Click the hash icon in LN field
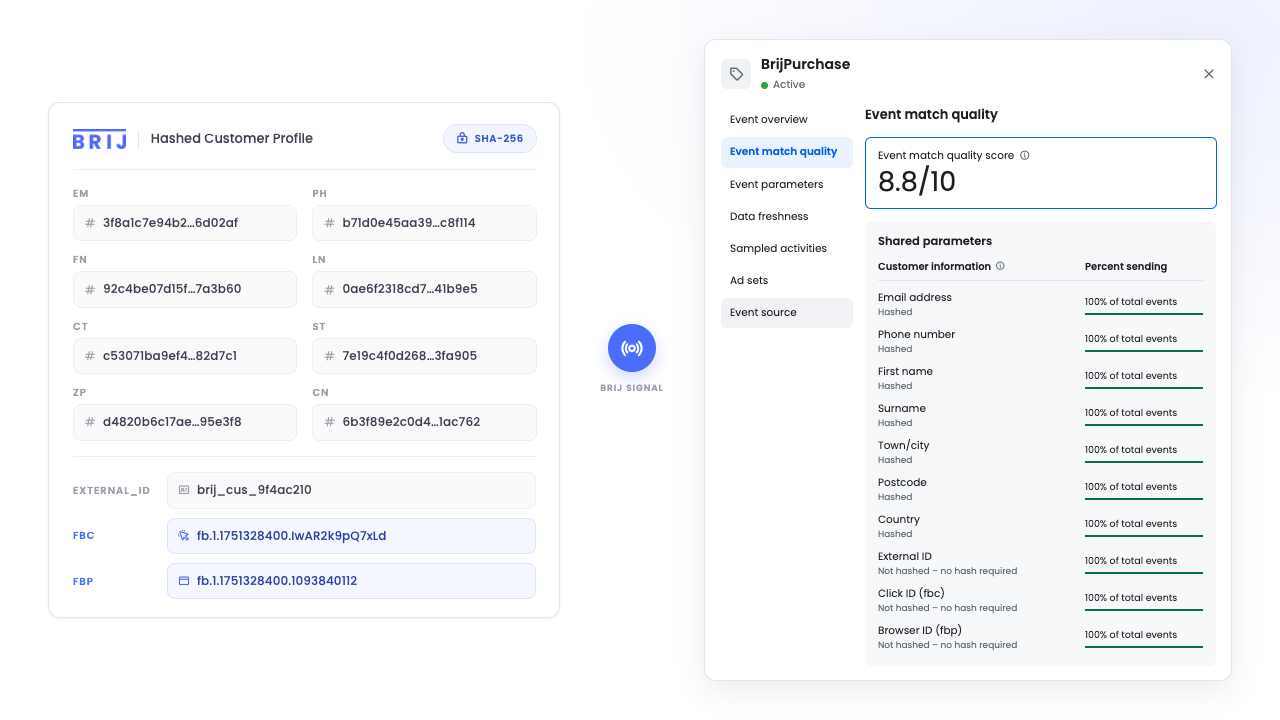This screenshot has width=1280, height=720. pos(330,289)
